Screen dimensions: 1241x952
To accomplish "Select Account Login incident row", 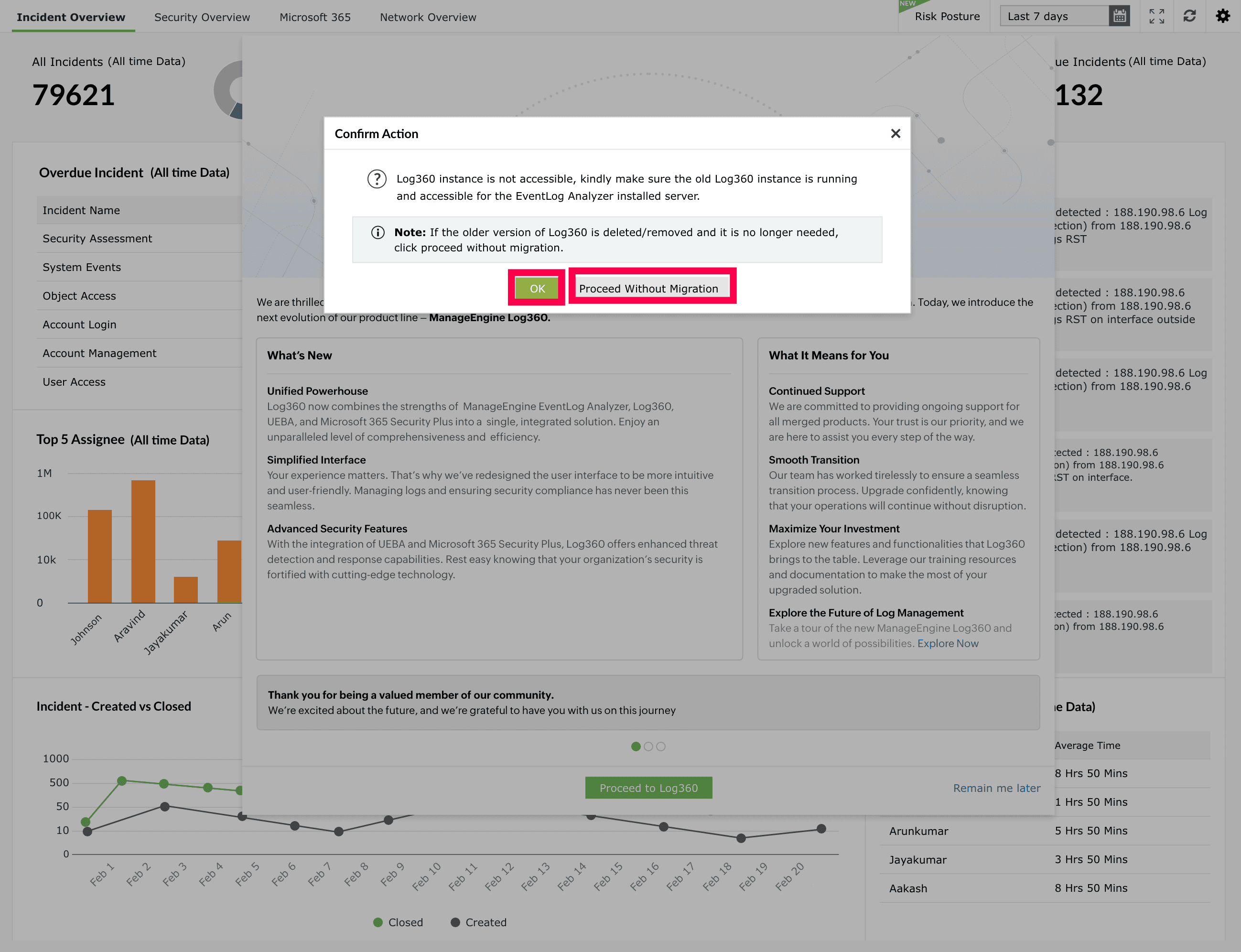I will 140,325.
